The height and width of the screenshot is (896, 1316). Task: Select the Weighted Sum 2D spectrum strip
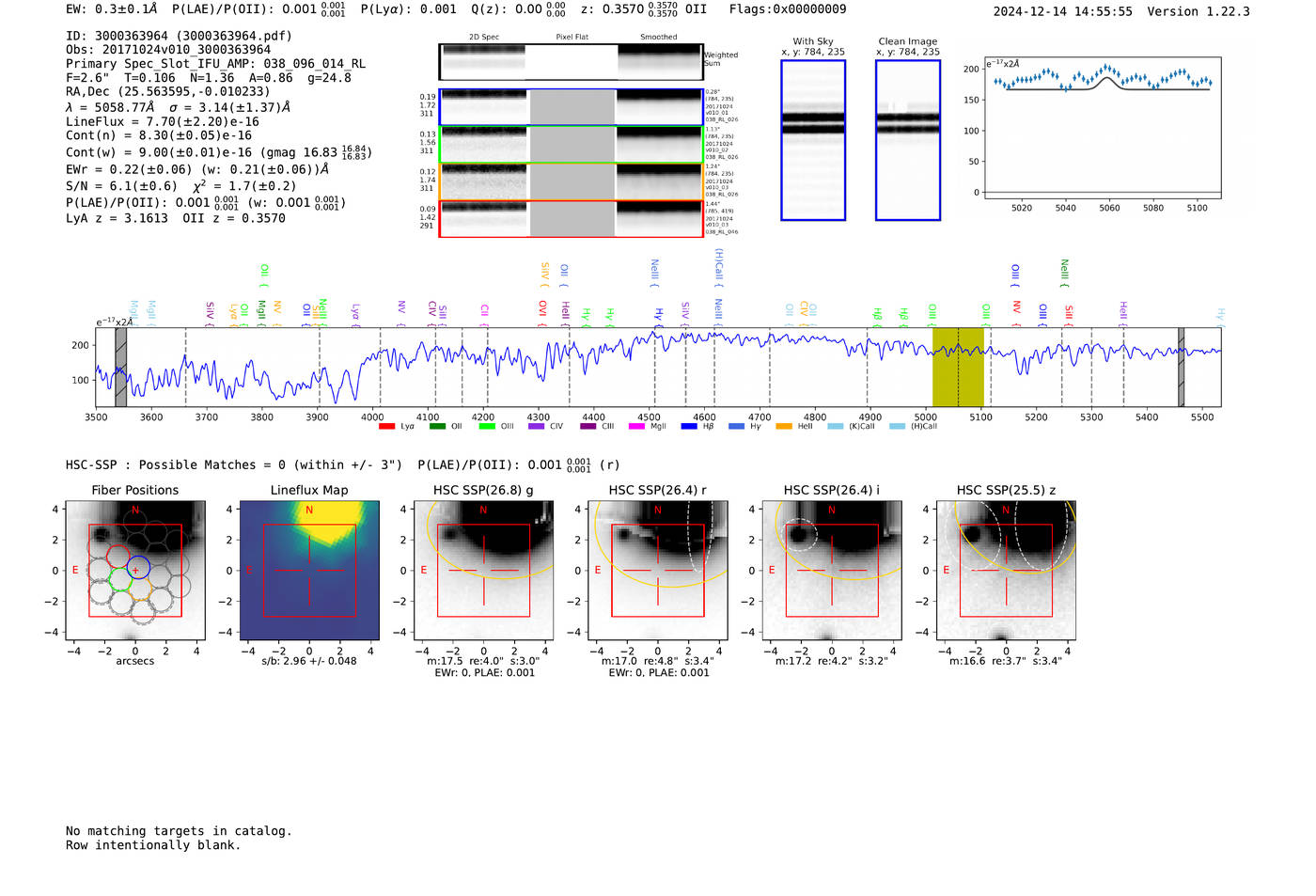point(571,62)
